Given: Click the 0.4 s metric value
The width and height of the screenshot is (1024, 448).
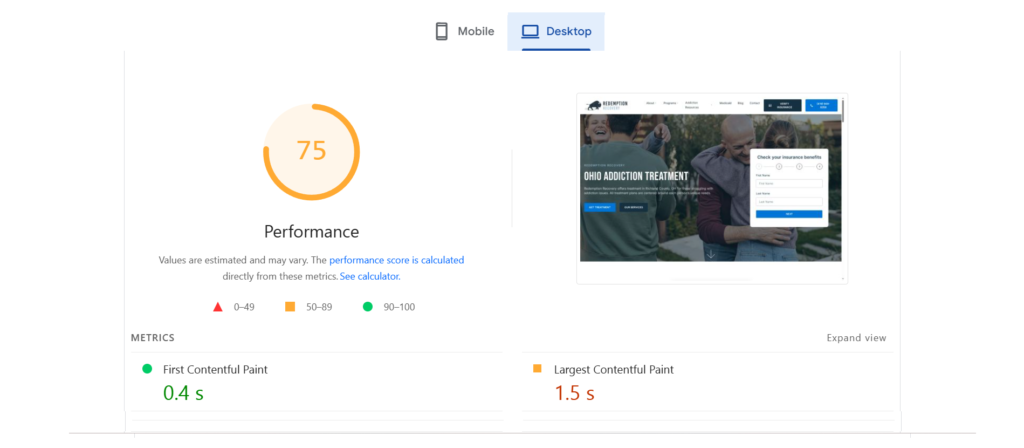Looking at the screenshot, I should tap(183, 393).
